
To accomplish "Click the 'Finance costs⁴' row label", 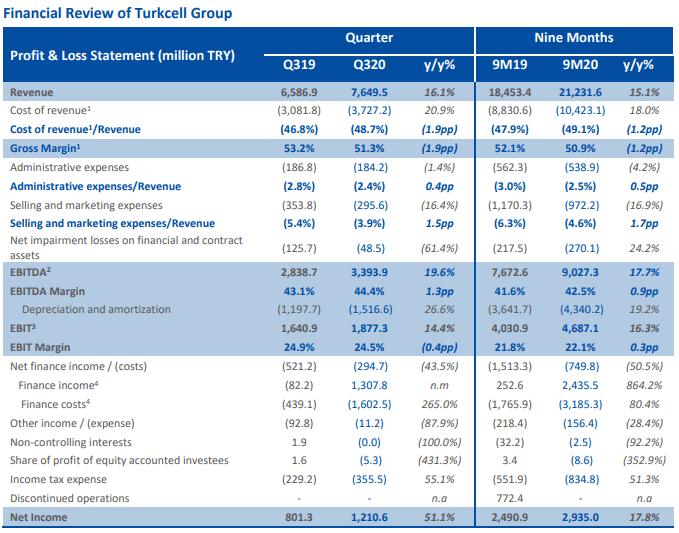I will point(55,404).
